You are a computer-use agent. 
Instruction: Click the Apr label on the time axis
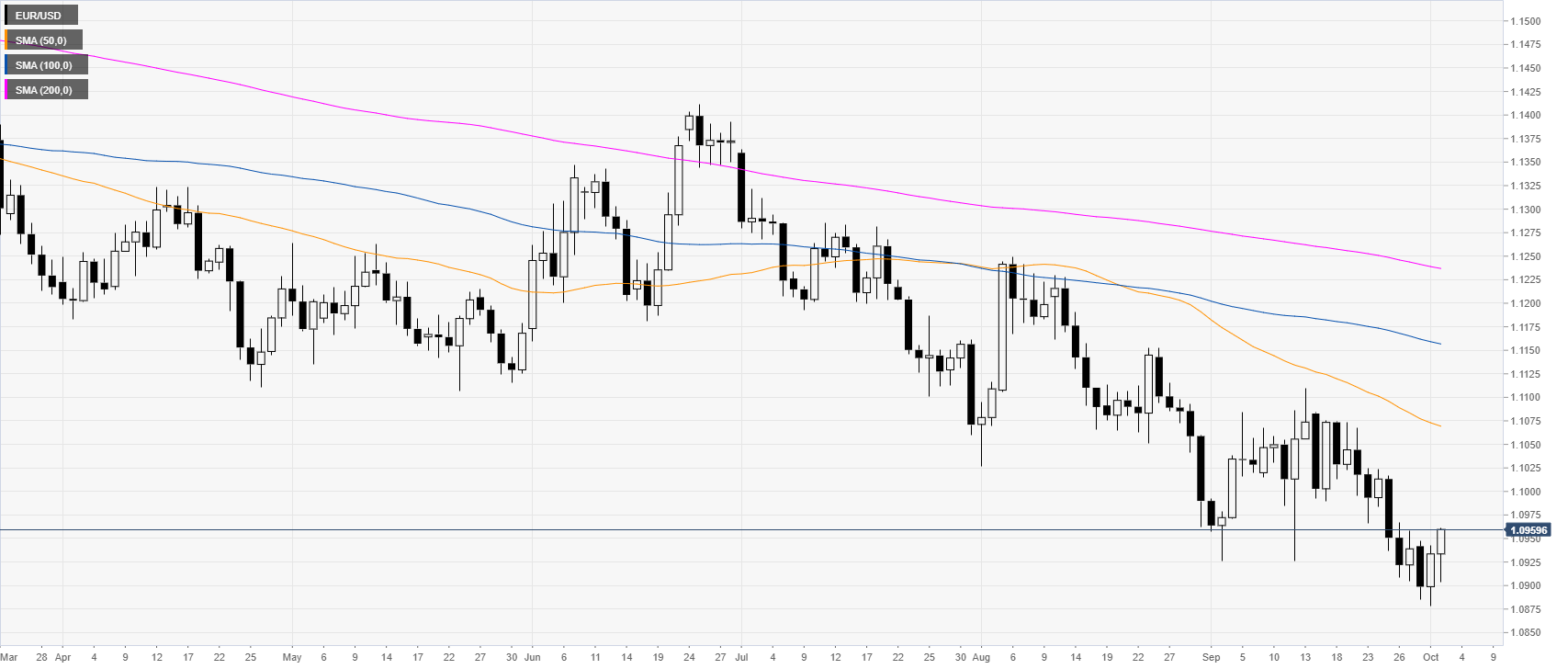point(62,657)
